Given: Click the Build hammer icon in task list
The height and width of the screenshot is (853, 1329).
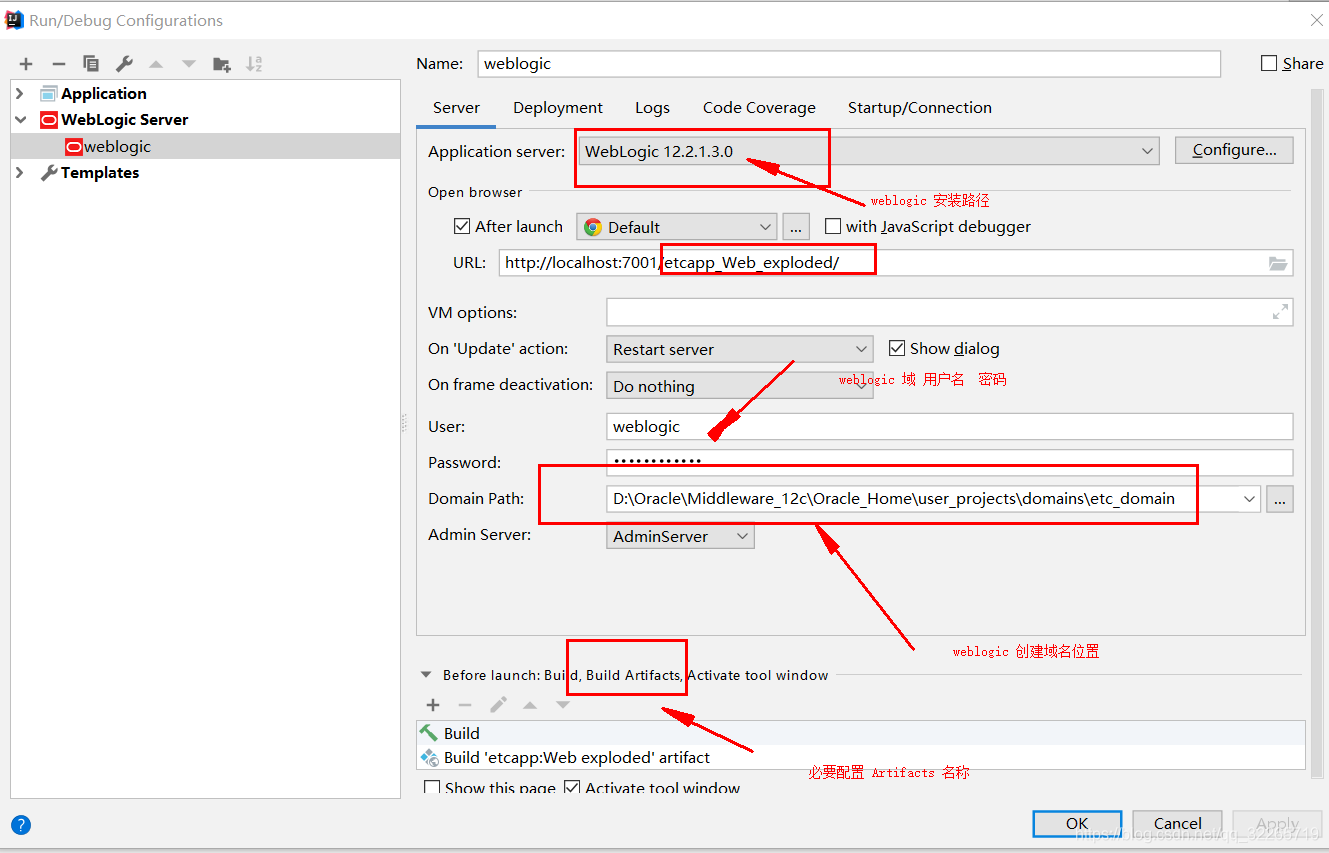Looking at the screenshot, I should pyautogui.click(x=429, y=733).
